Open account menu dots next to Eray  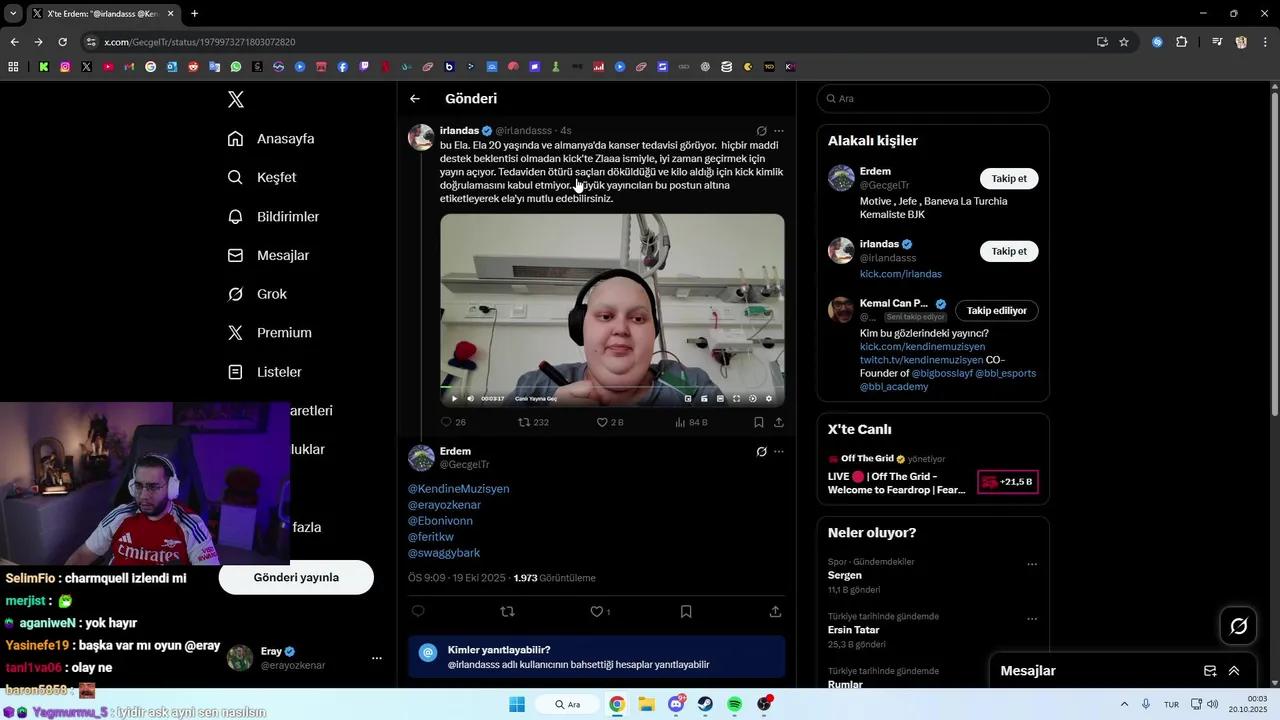tap(377, 658)
